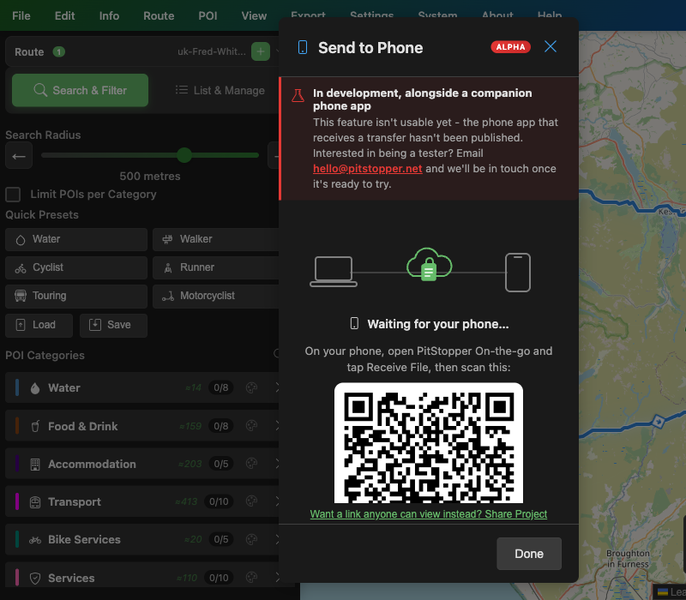Click the building icon in Accommodation row

coord(35,464)
